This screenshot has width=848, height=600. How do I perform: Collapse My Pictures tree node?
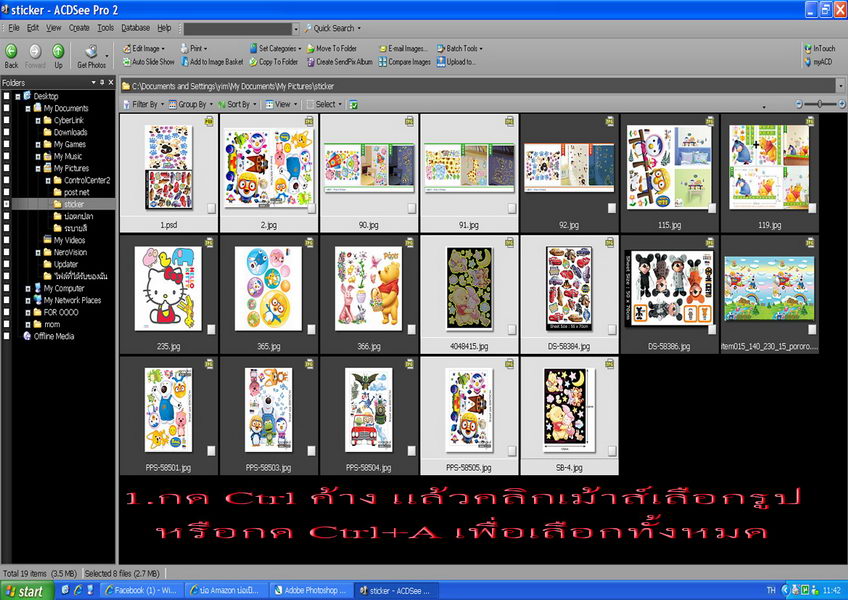[38, 168]
